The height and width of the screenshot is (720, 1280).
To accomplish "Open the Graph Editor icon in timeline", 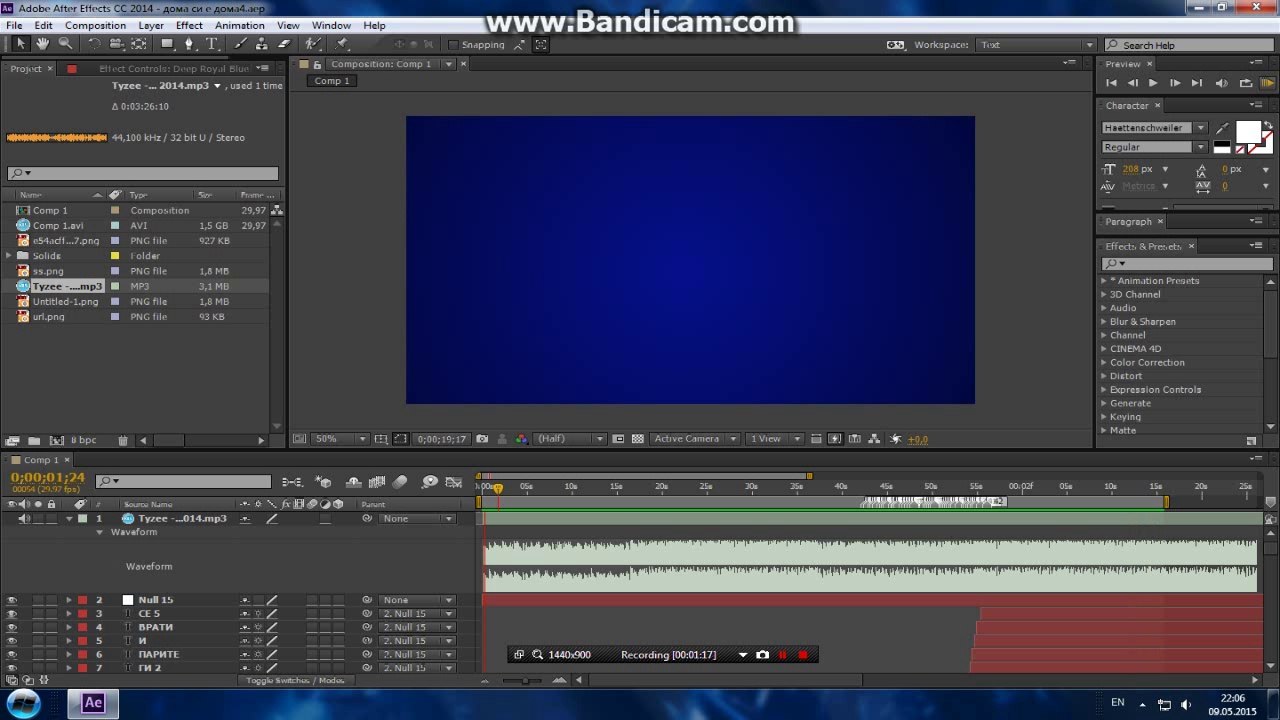I will pyautogui.click(x=453, y=482).
